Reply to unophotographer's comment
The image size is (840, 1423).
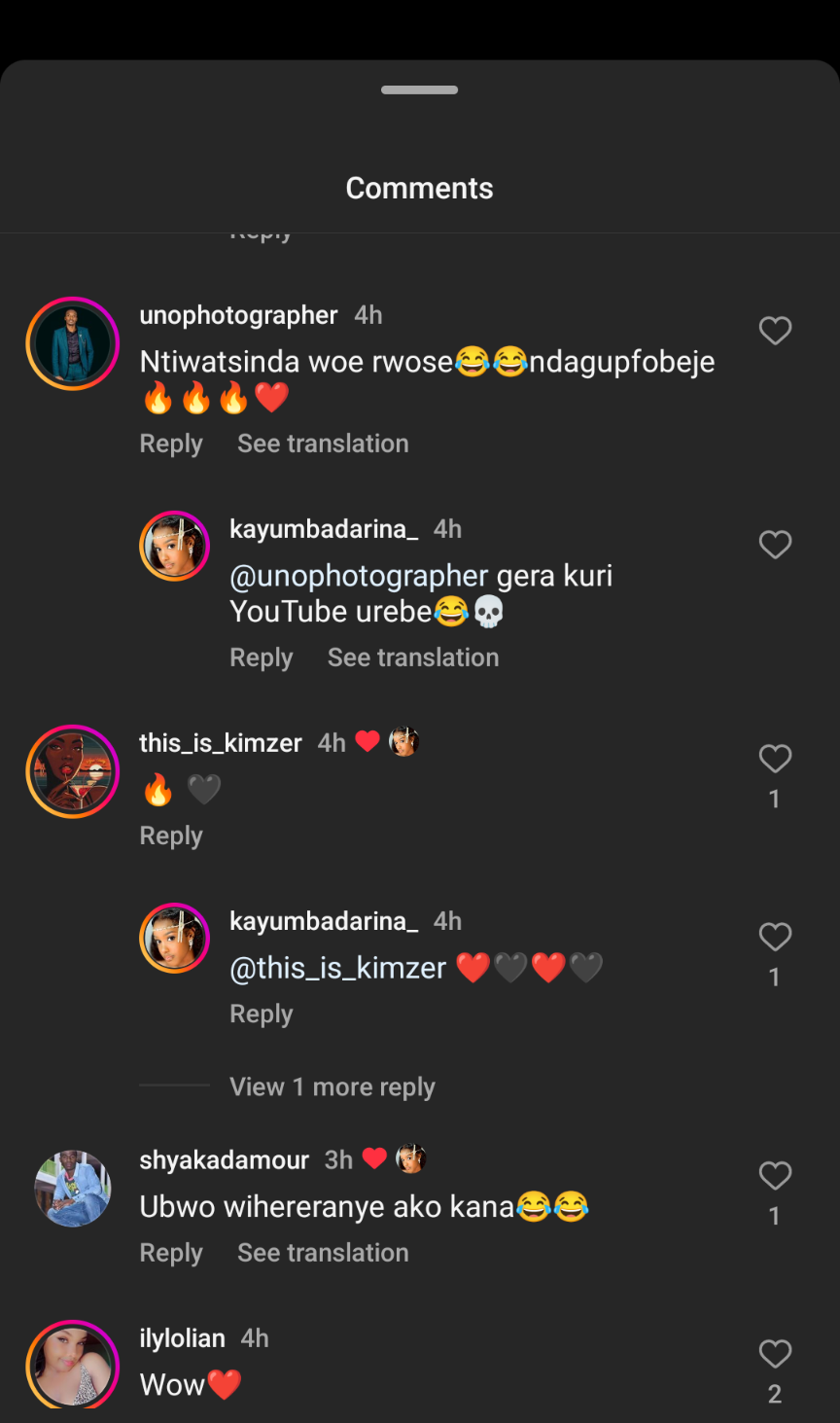tap(171, 444)
